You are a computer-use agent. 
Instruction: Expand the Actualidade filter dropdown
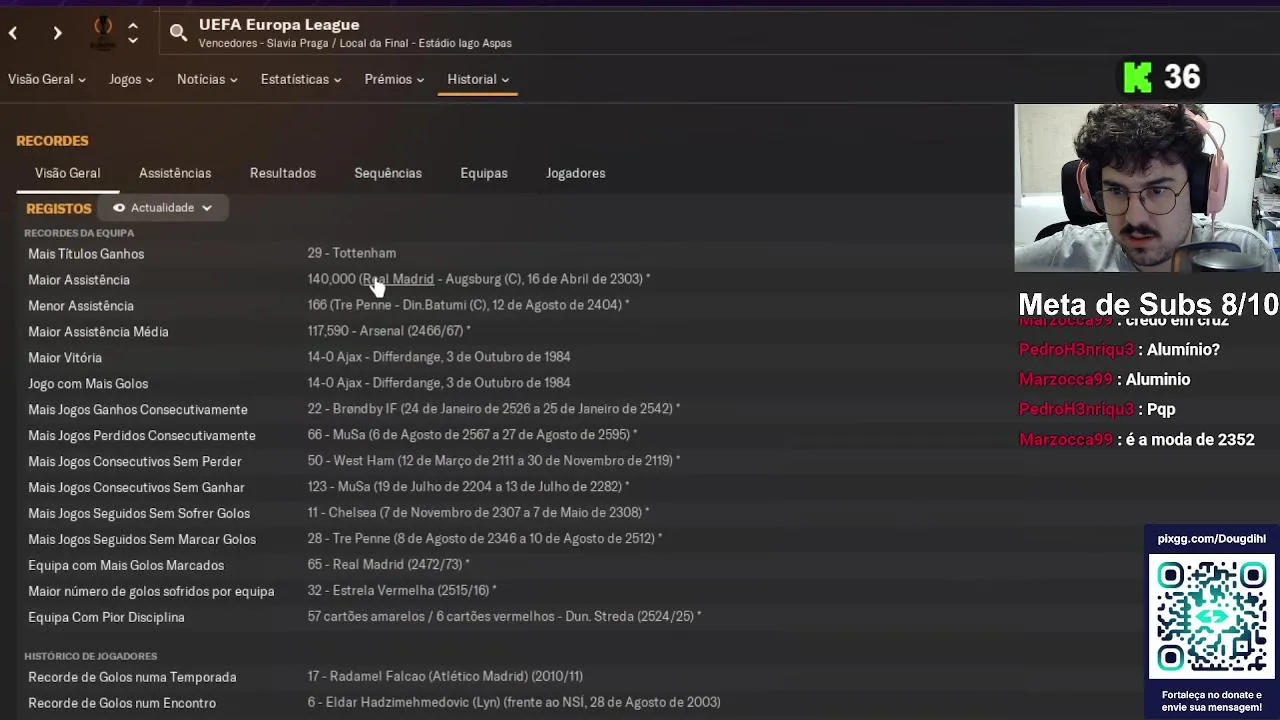click(163, 208)
